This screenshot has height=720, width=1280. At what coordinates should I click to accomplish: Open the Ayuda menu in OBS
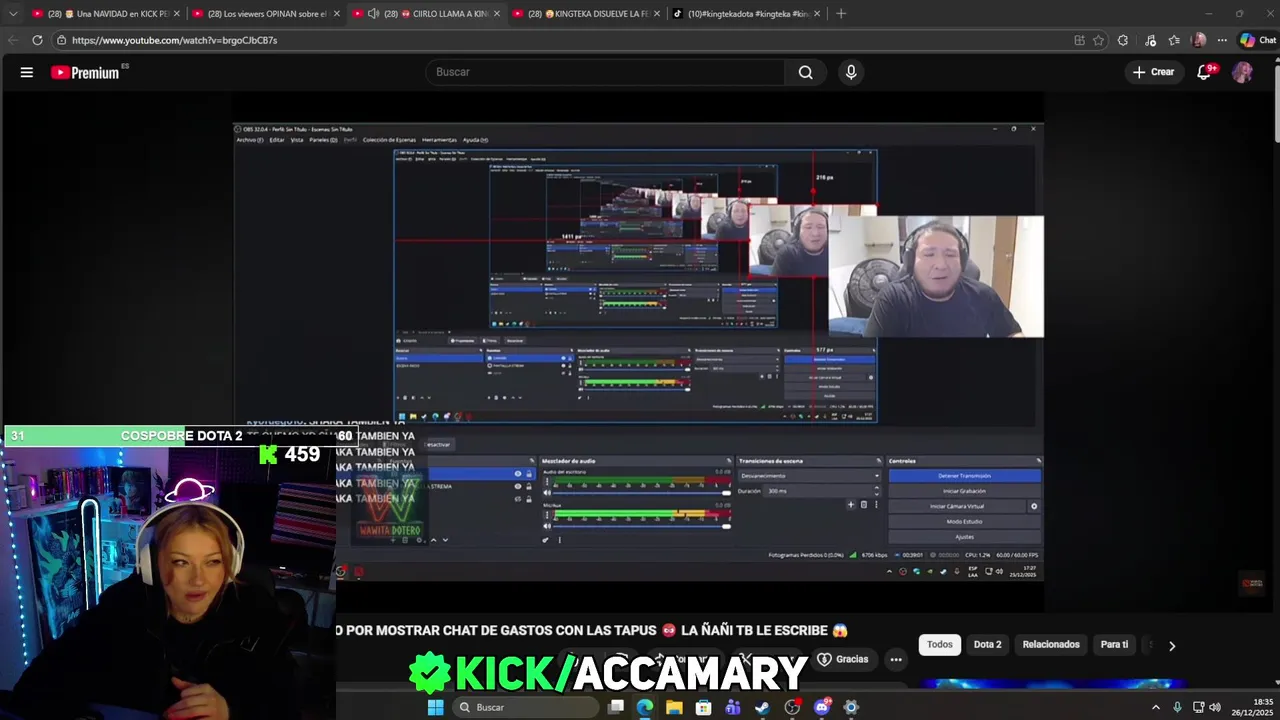coord(475,140)
